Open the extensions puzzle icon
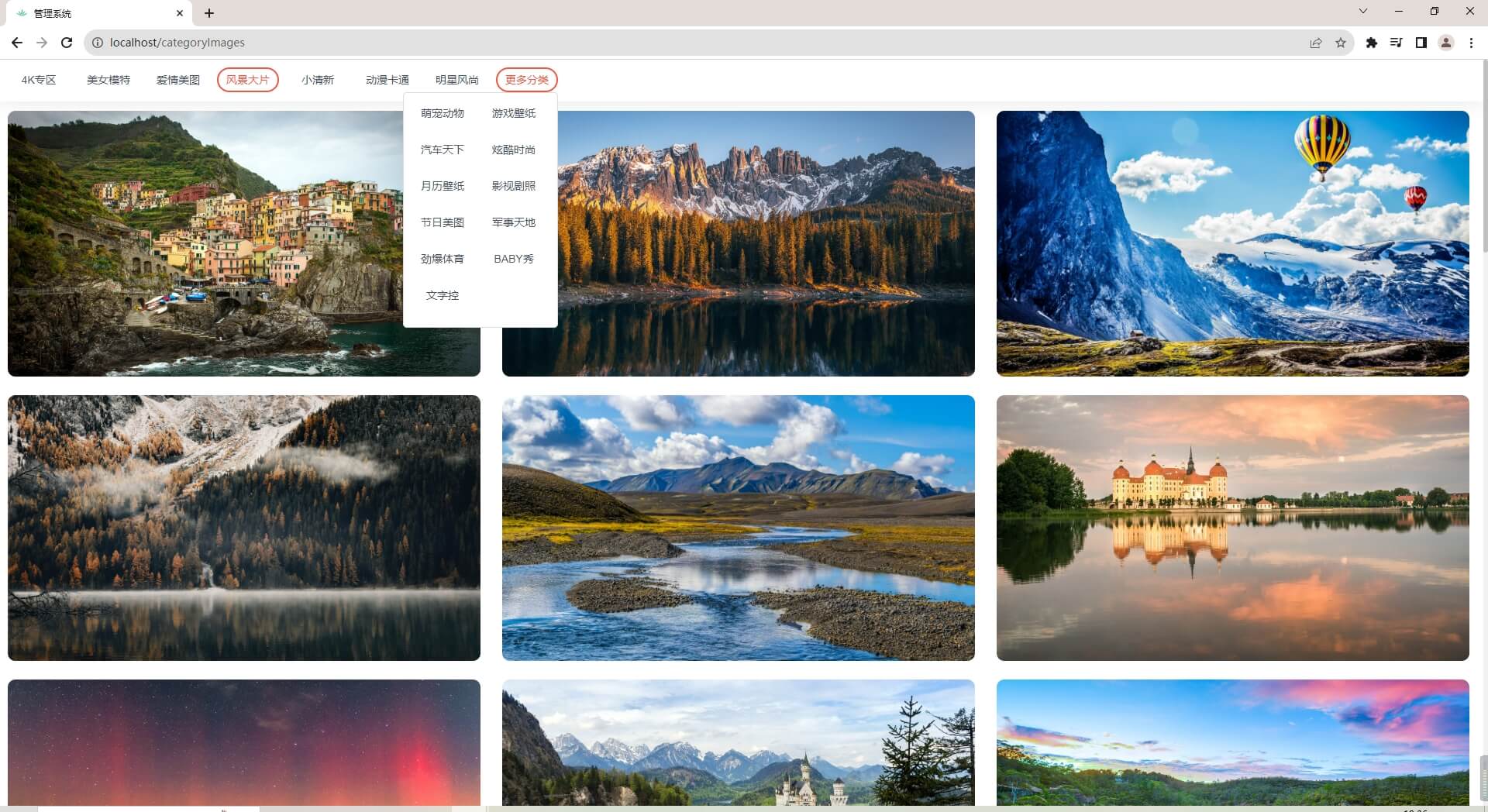This screenshot has width=1488, height=812. (1372, 43)
